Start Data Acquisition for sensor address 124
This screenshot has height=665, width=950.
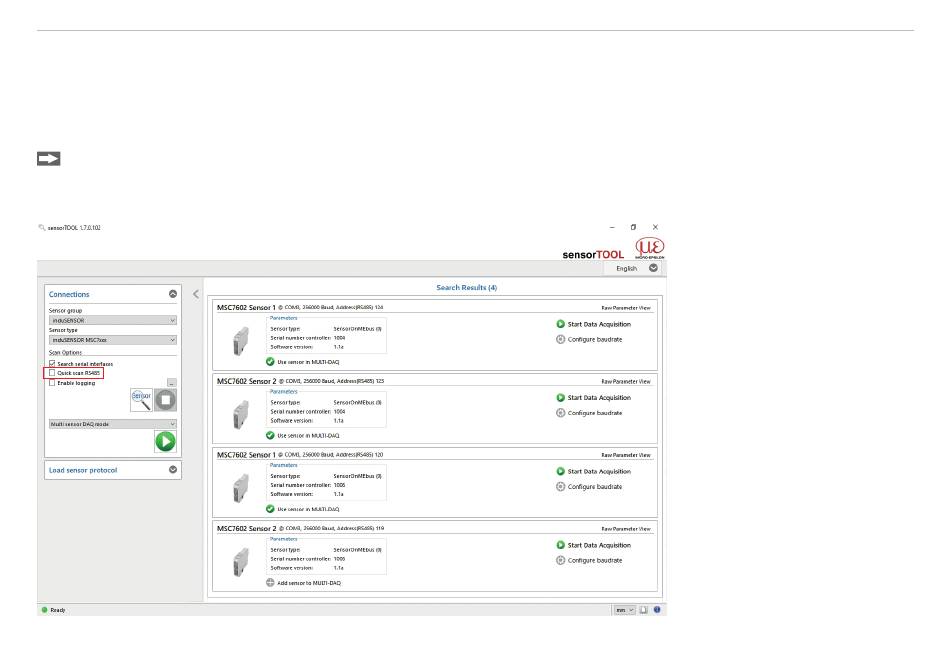pos(594,324)
